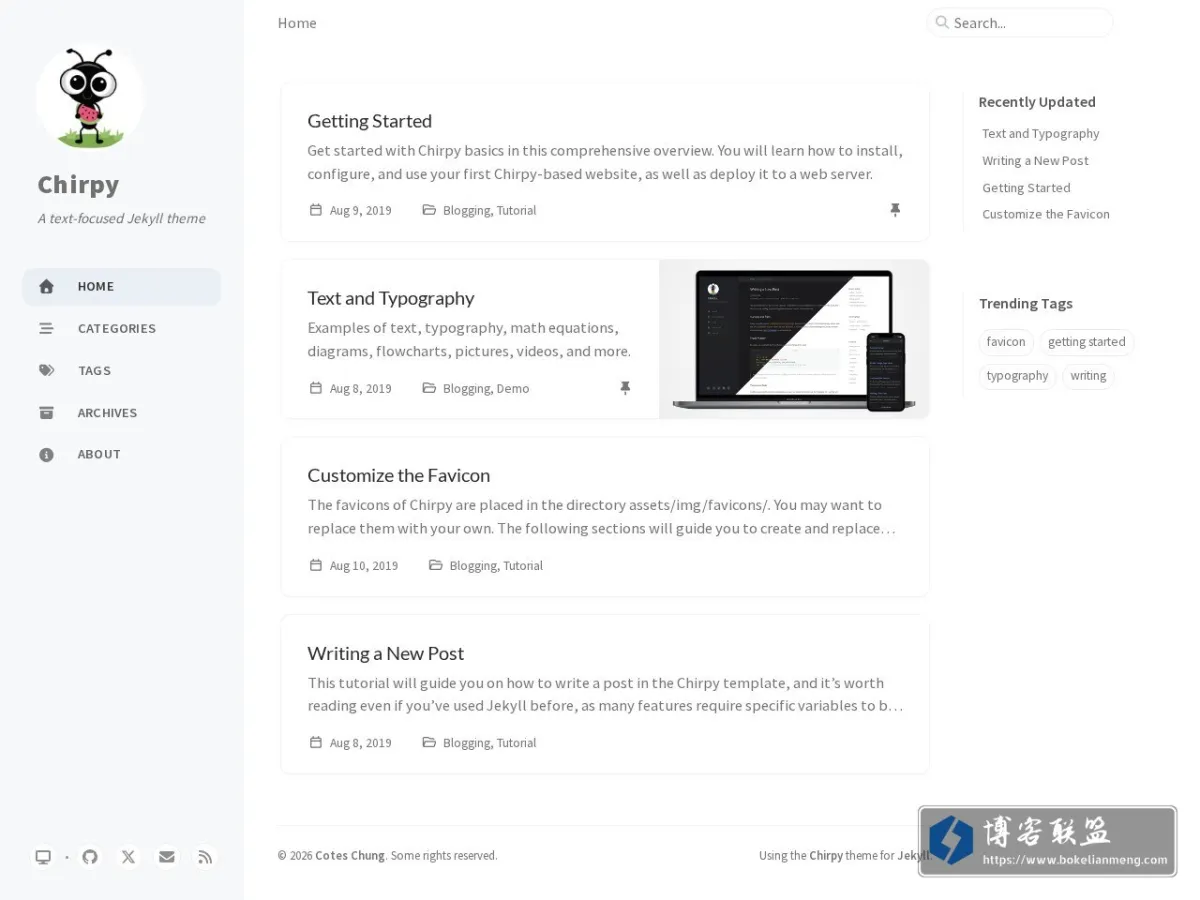This screenshot has height=900, width=1200.
Task: Toggle the theme mode monitor icon
Action: point(43,857)
